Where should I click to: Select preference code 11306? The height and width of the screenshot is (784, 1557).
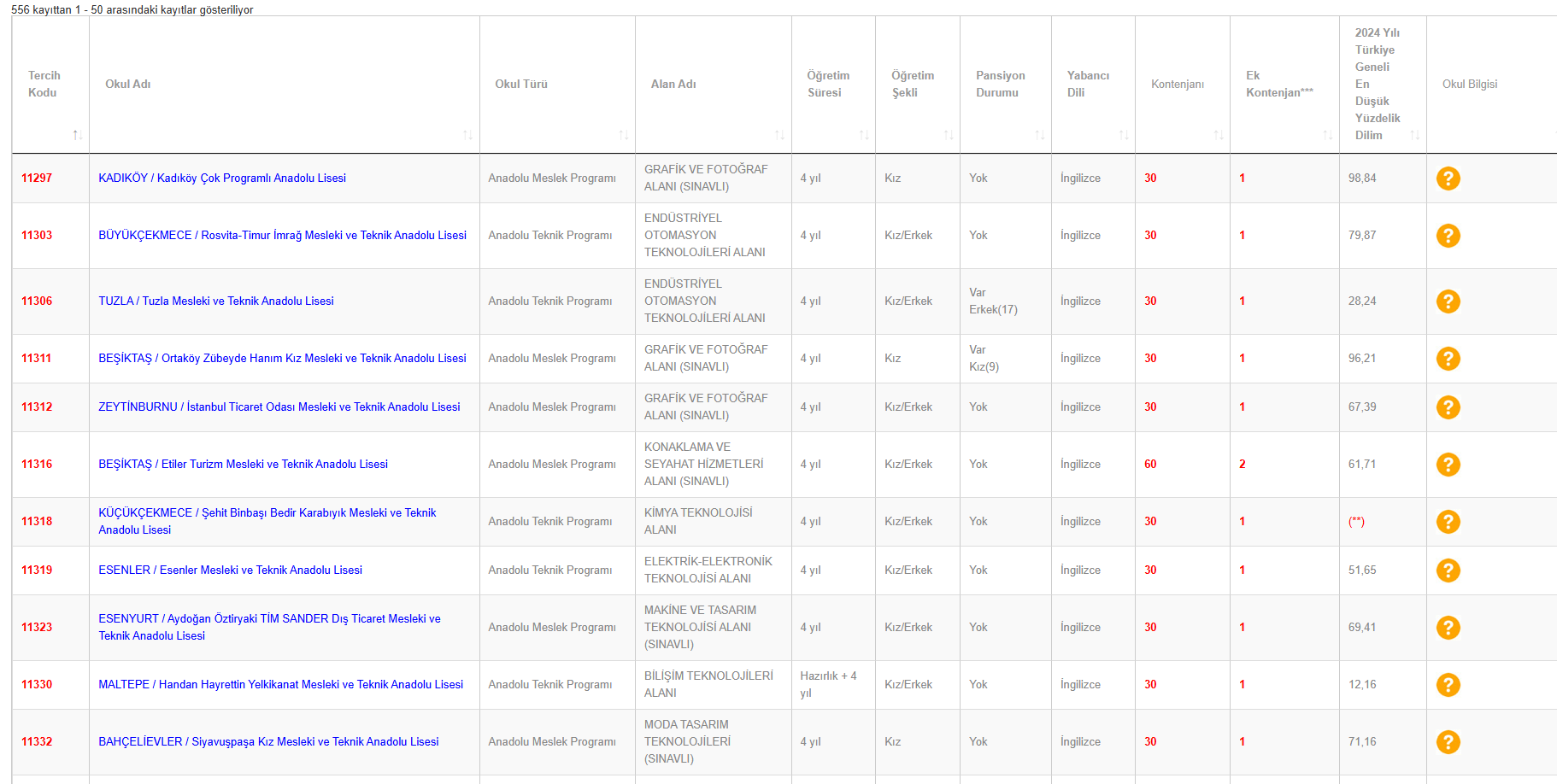37,301
